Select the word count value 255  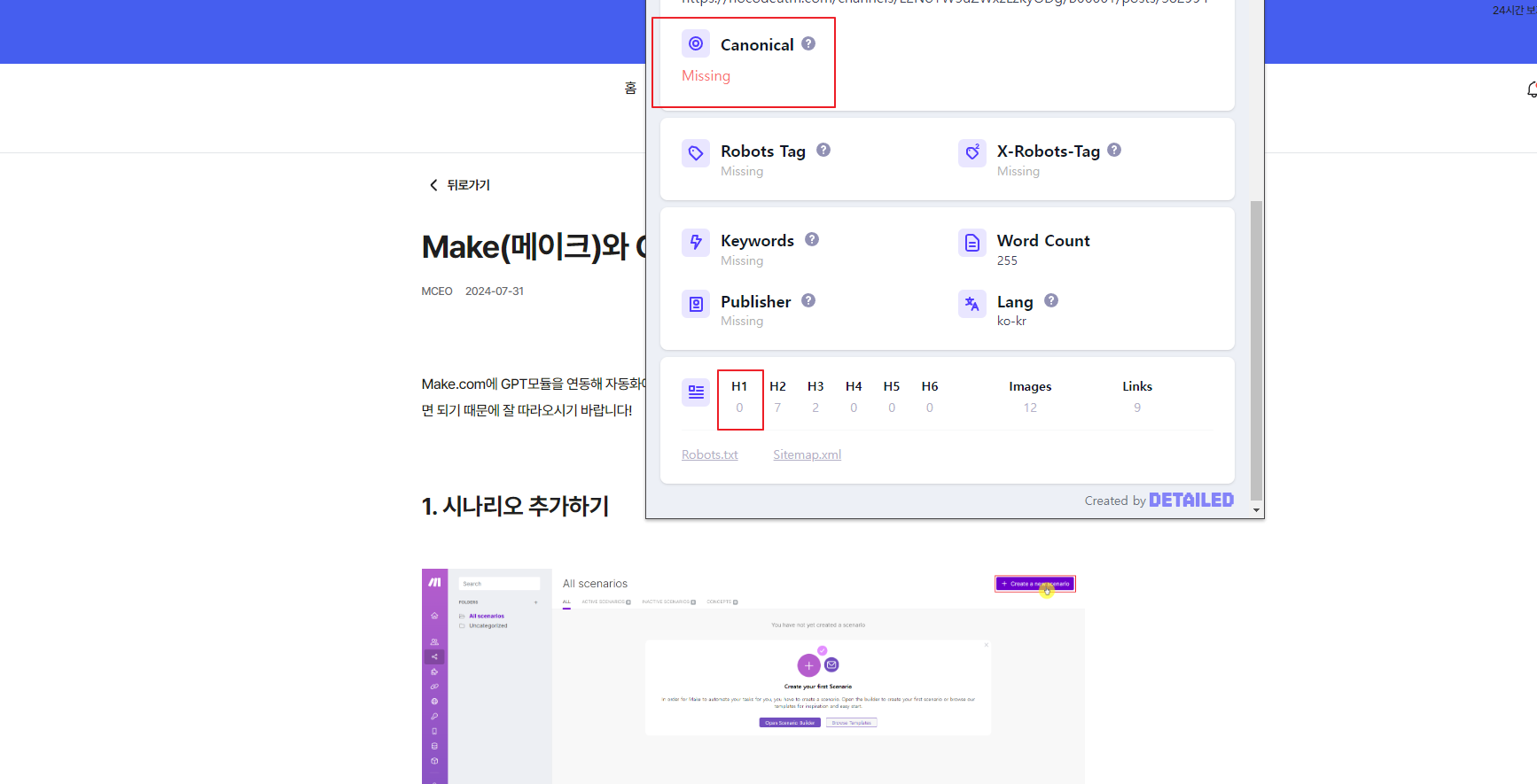coord(1007,260)
